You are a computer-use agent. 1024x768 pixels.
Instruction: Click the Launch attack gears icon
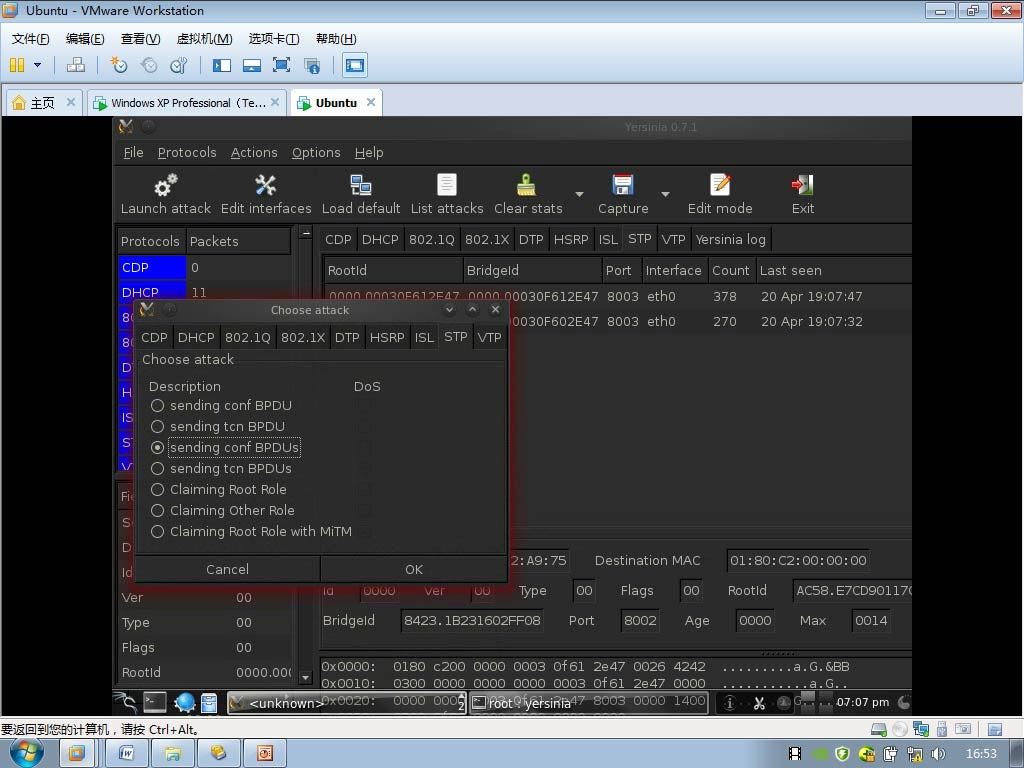(x=166, y=185)
